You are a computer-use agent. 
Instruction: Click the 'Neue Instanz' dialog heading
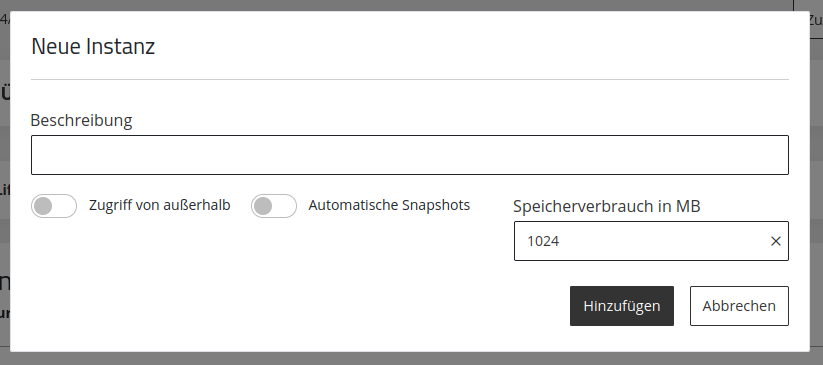click(93, 47)
